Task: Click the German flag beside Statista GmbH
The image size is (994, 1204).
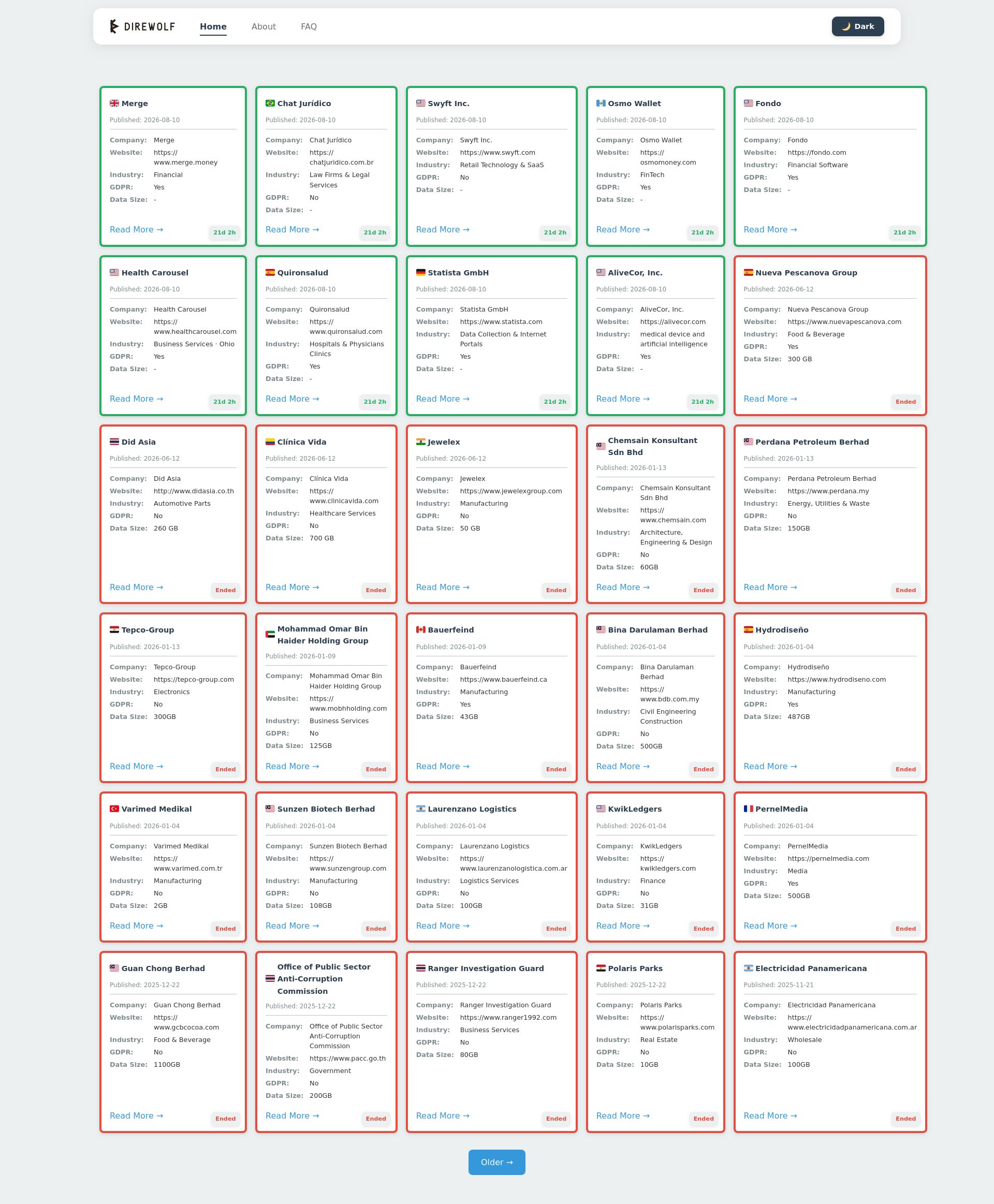Action: [x=421, y=272]
